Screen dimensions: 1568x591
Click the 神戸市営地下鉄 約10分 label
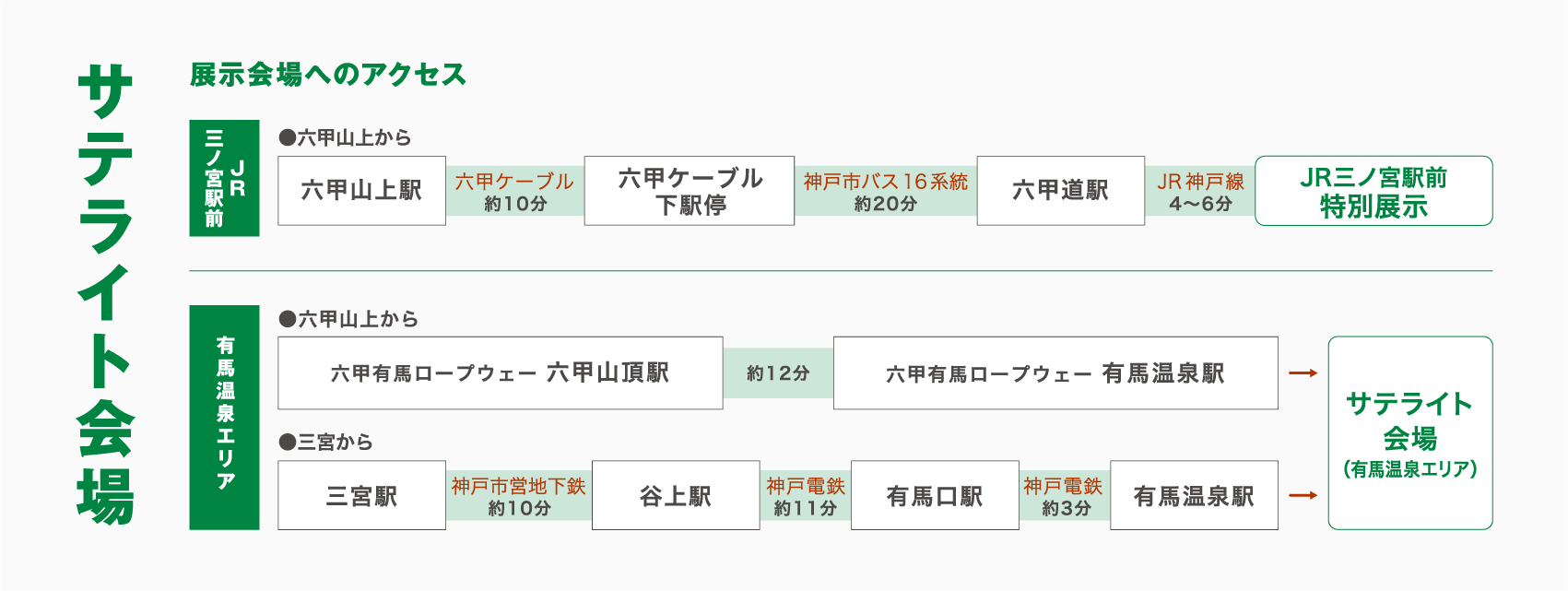(519, 497)
